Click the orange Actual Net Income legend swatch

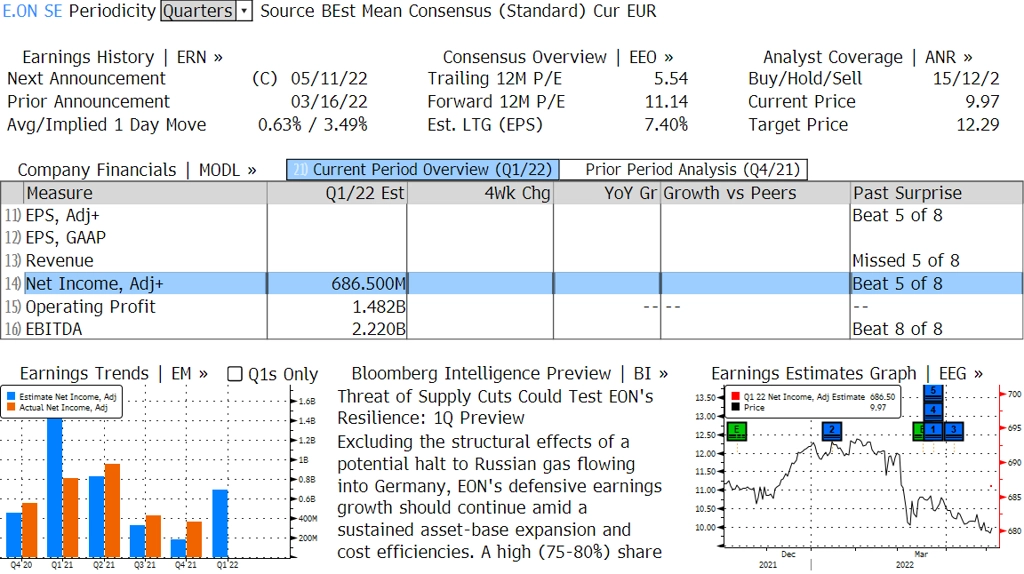[x=11, y=407]
